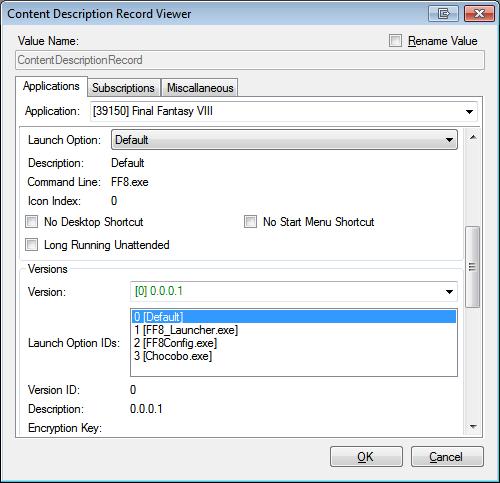The image size is (500, 483).
Task: Click the scroll up arrow icon
Action: (x=473, y=137)
